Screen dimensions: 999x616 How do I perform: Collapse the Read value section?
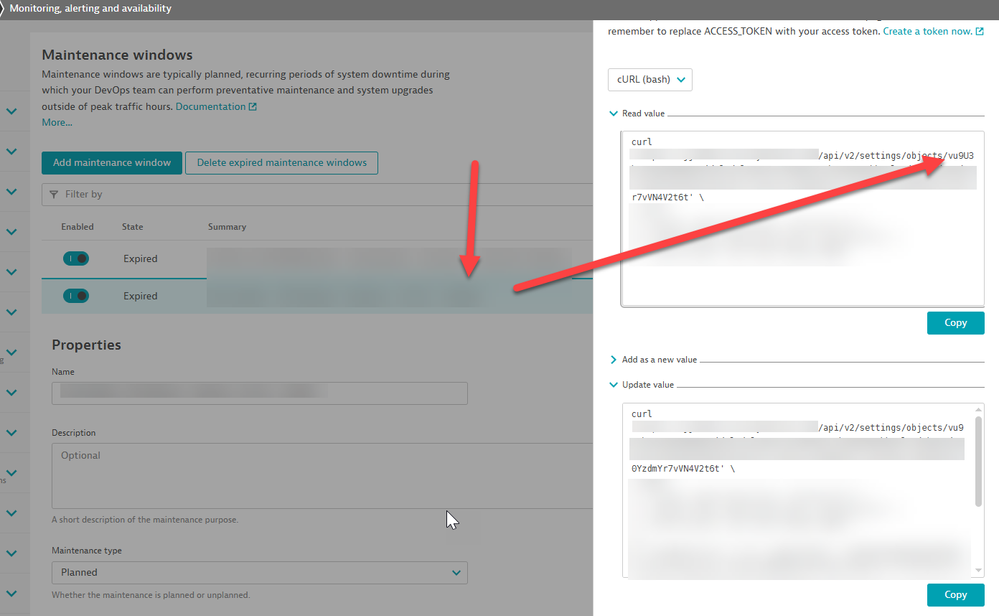[x=613, y=114]
